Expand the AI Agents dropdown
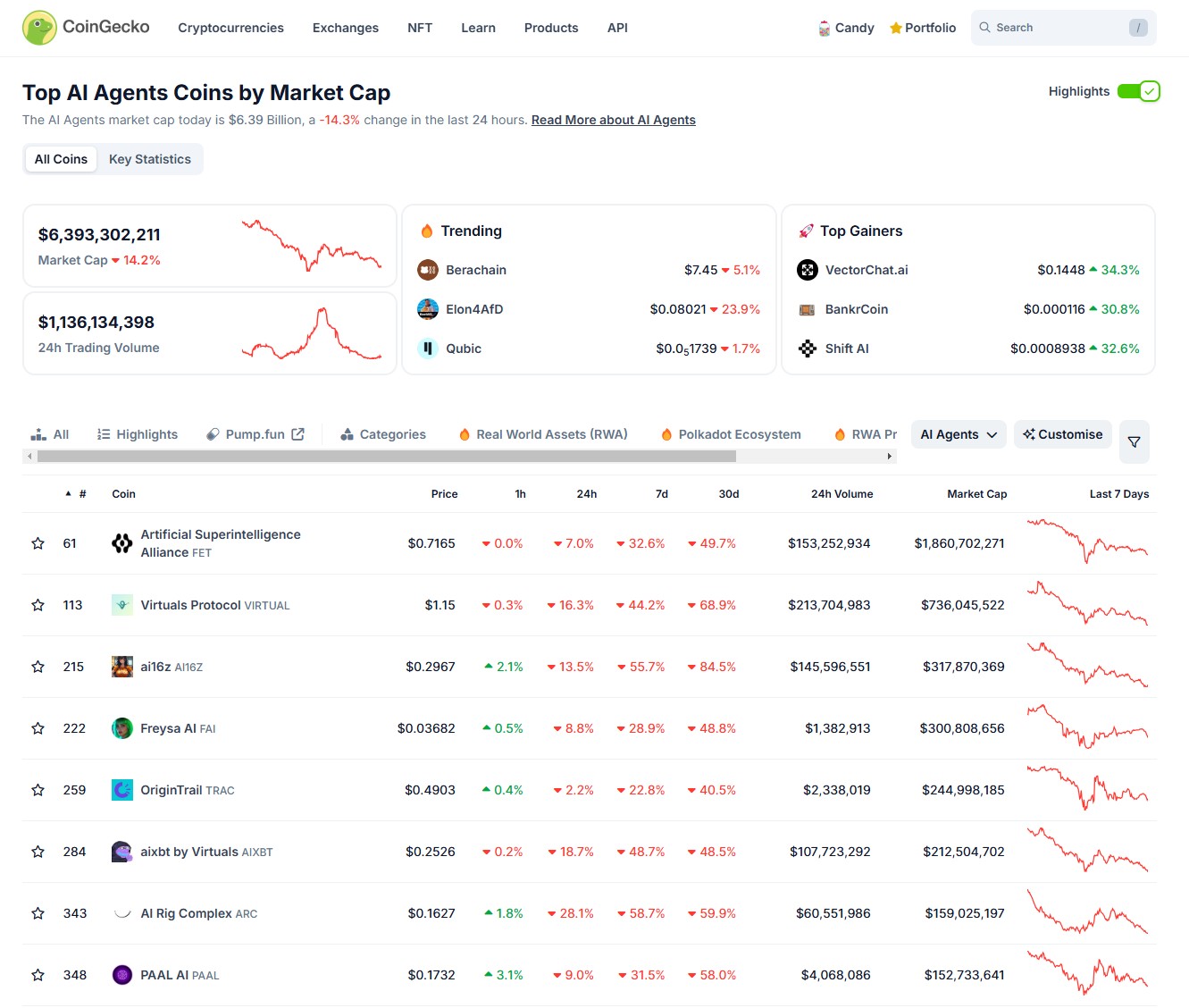 tap(959, 434)
